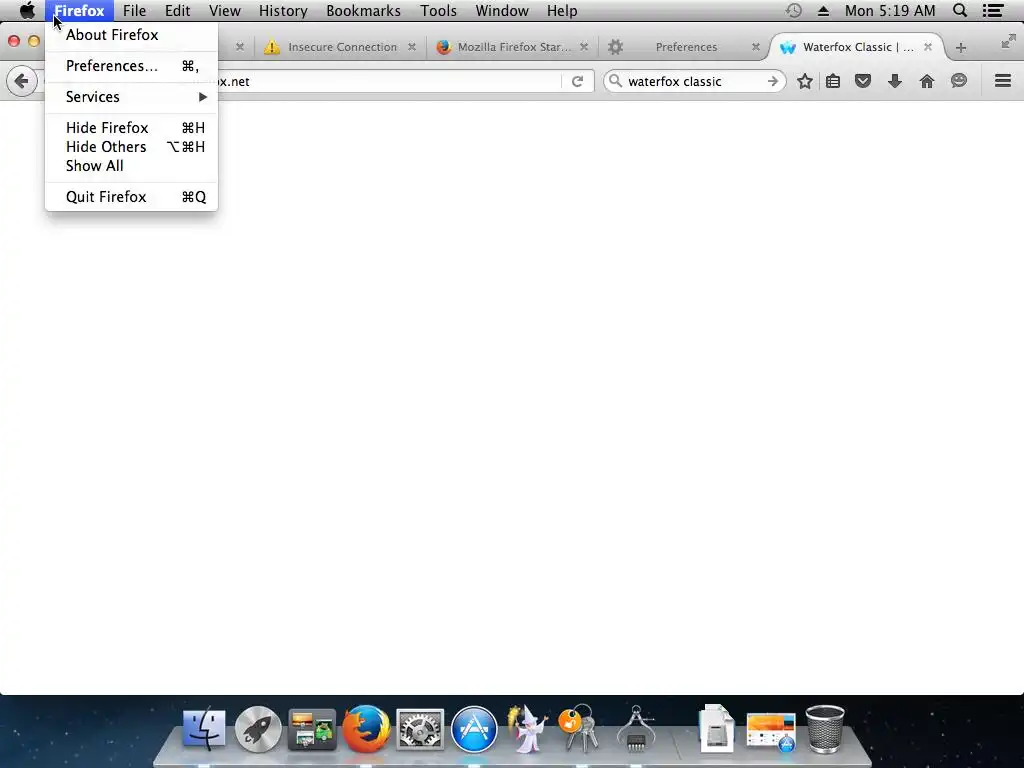Screen dimensions: 1024x768
Task: Switch to the Preferences tab
Action: click(x=686, y=47)
